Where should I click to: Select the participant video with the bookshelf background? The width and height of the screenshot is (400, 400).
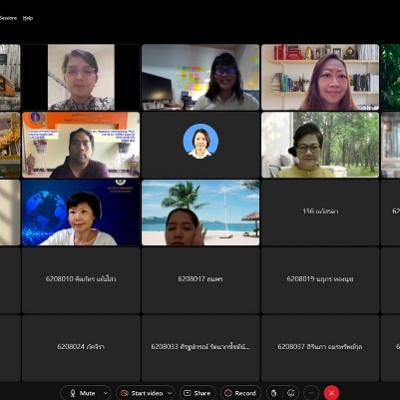click(320, 77)
